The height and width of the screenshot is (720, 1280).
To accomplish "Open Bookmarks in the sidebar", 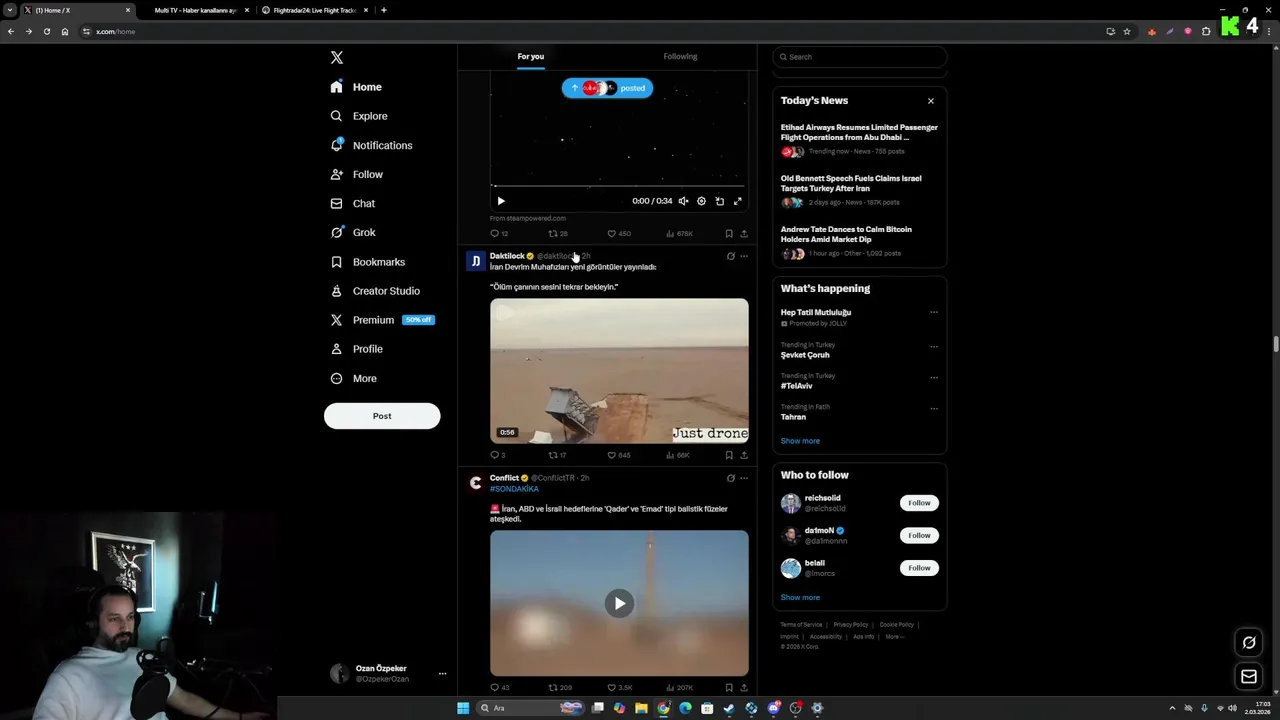I will 367,262.
